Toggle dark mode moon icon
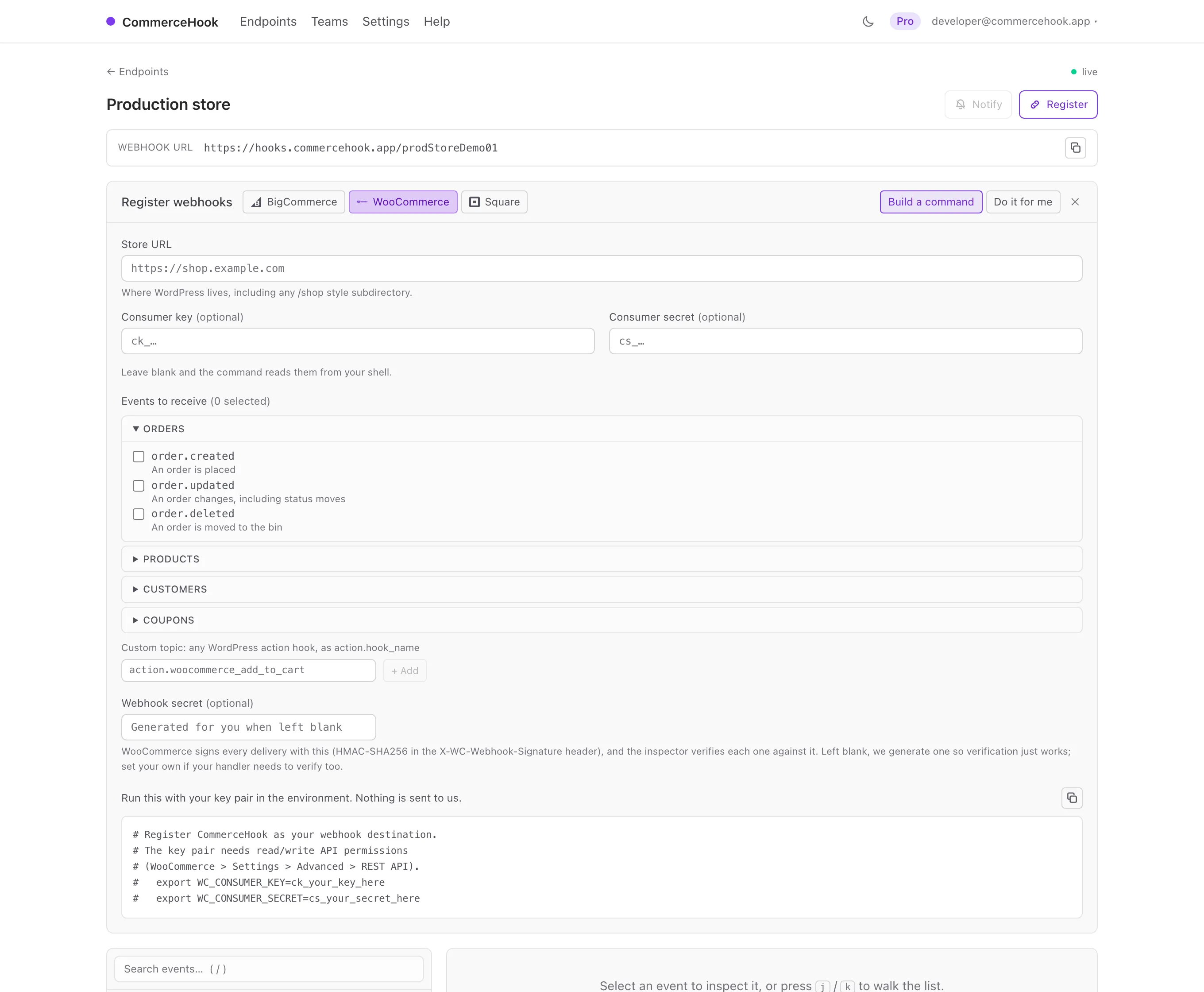 coord(868,22)
